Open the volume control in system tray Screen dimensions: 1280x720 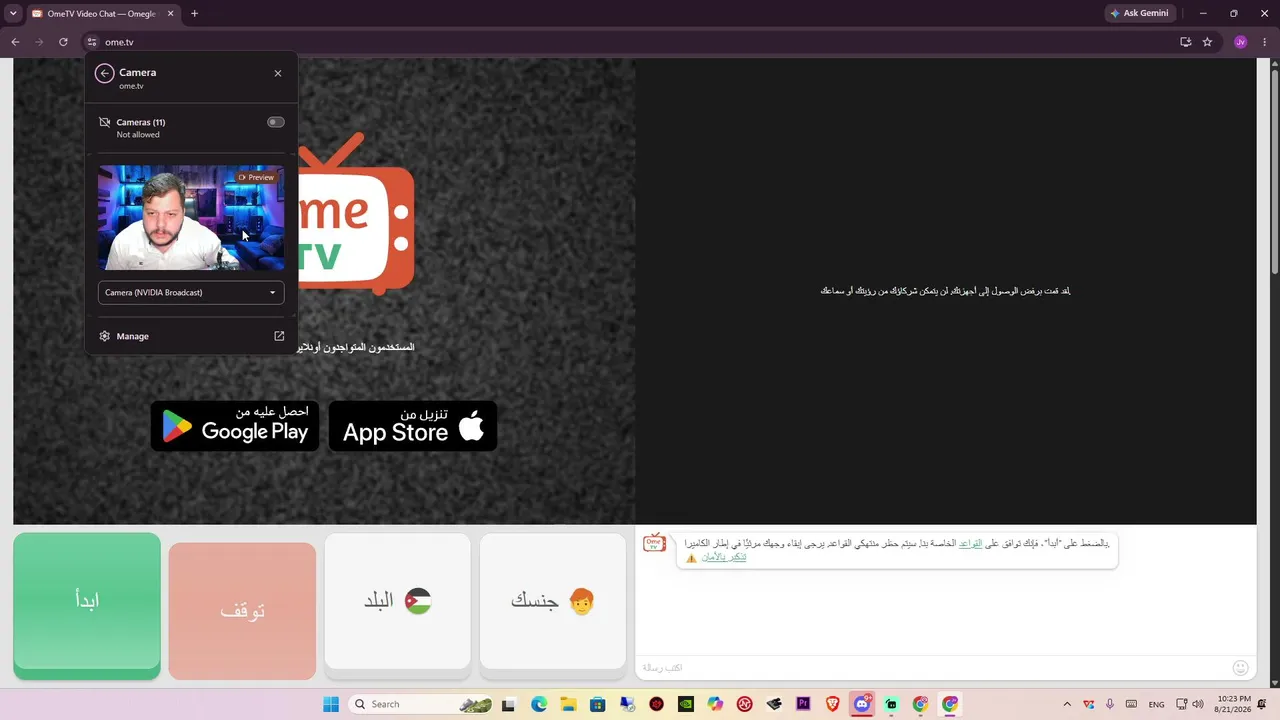point(1198,704)
